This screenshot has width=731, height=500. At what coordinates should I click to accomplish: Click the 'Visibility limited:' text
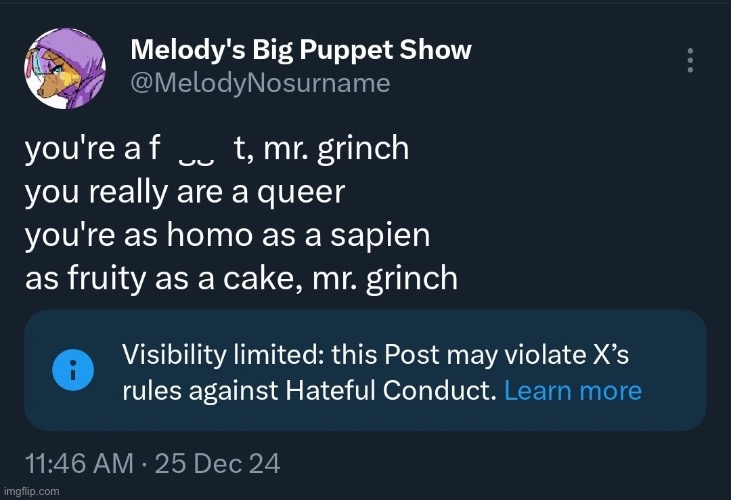tap(223, 355)
